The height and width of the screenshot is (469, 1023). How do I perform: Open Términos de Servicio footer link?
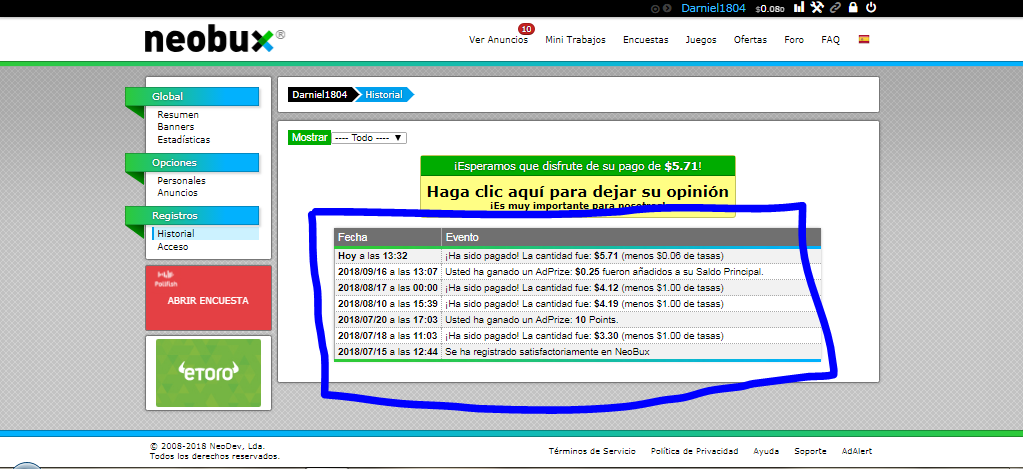click(x=592, y=451)
